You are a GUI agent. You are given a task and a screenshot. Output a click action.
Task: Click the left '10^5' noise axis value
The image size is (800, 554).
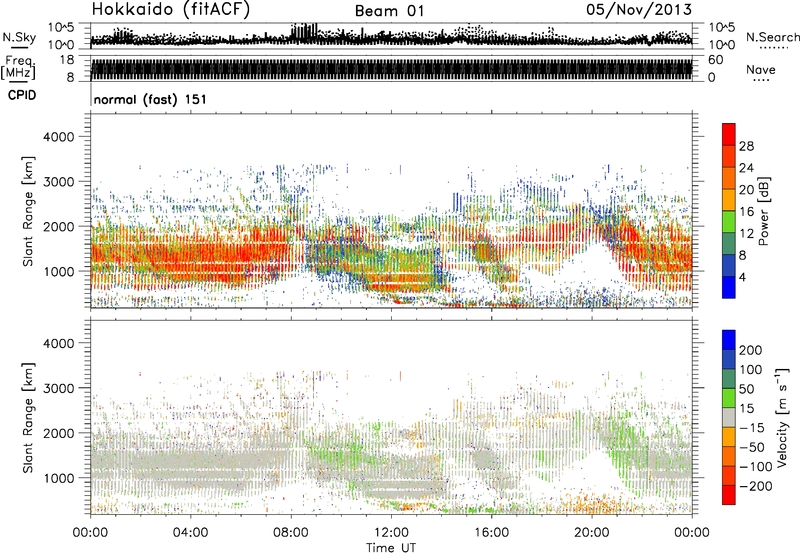(61, 28)
